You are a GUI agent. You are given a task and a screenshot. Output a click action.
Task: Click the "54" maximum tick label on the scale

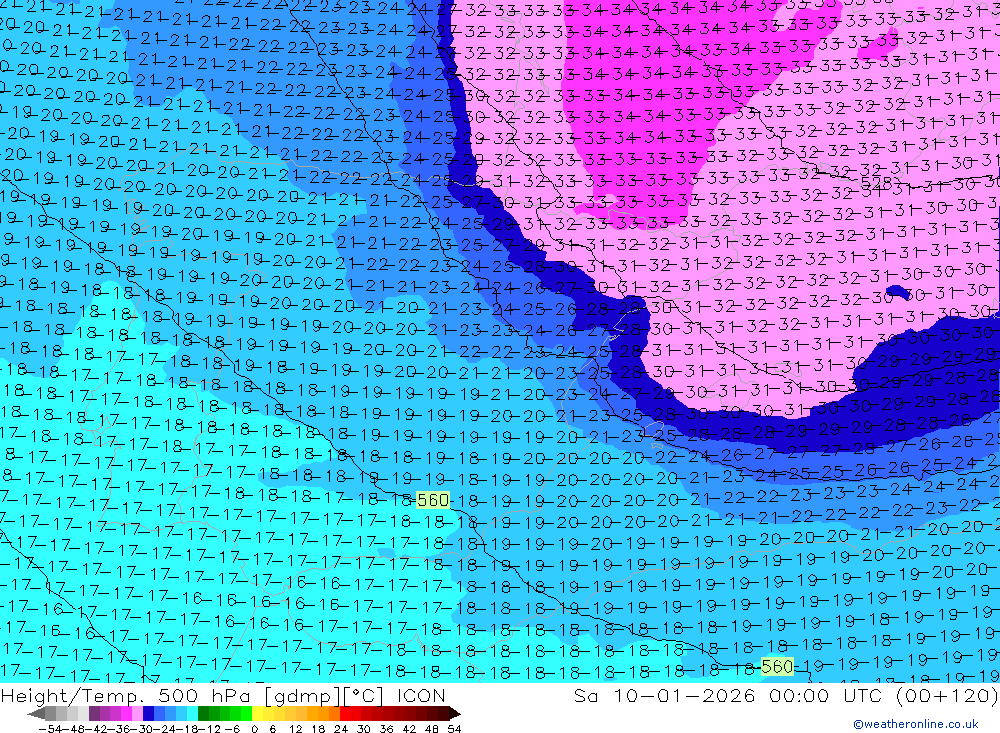[454, 729]
